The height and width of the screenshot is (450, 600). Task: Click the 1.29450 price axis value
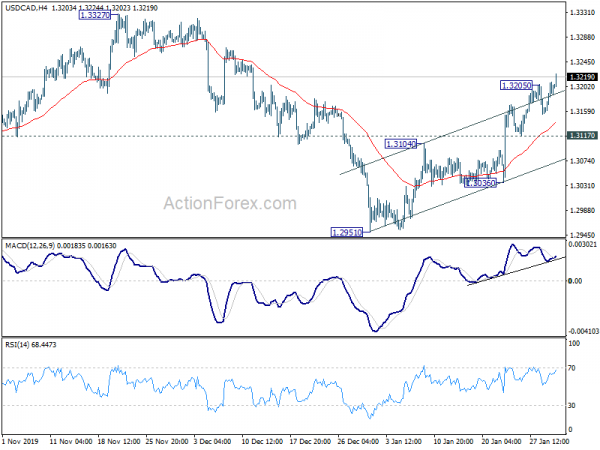coord(582,235)
